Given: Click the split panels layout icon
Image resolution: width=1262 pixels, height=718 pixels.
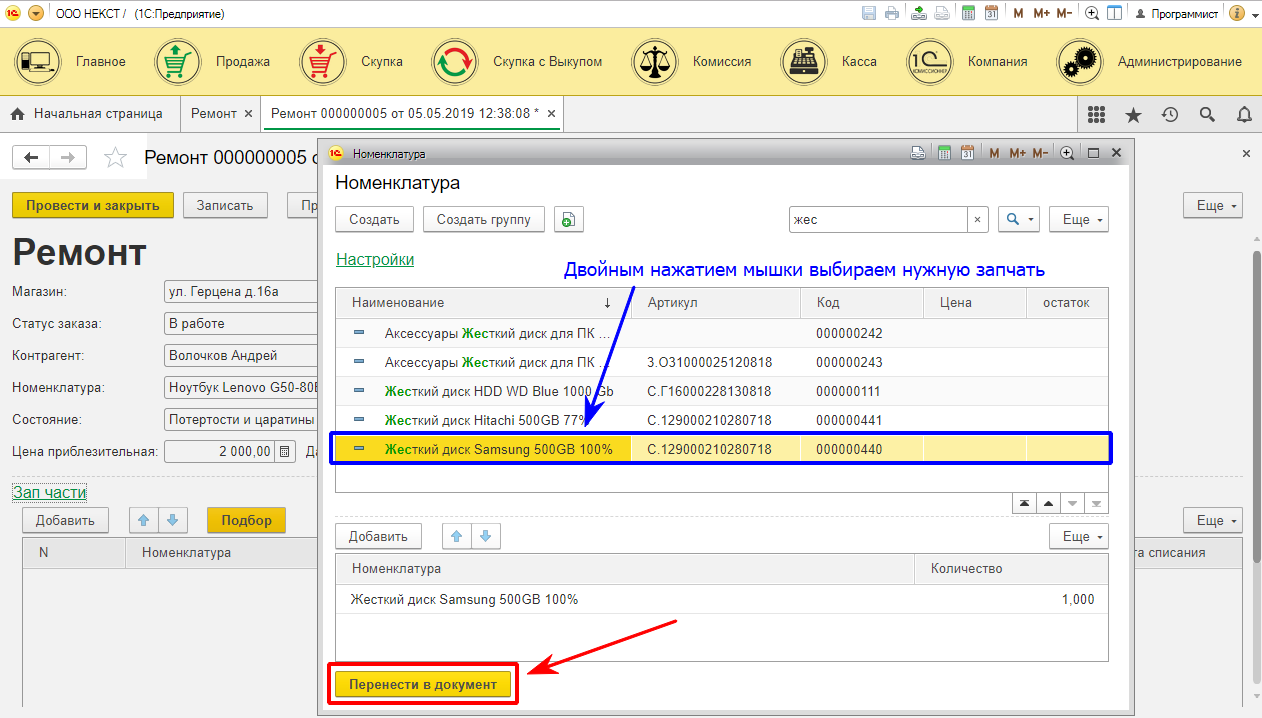Looking at the screenshot, I should click(x=1116, y=14).
